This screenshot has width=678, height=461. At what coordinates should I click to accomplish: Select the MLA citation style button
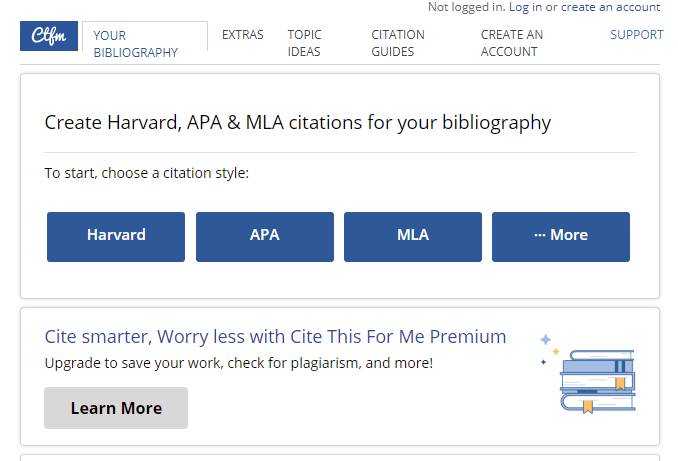(413, 236)
